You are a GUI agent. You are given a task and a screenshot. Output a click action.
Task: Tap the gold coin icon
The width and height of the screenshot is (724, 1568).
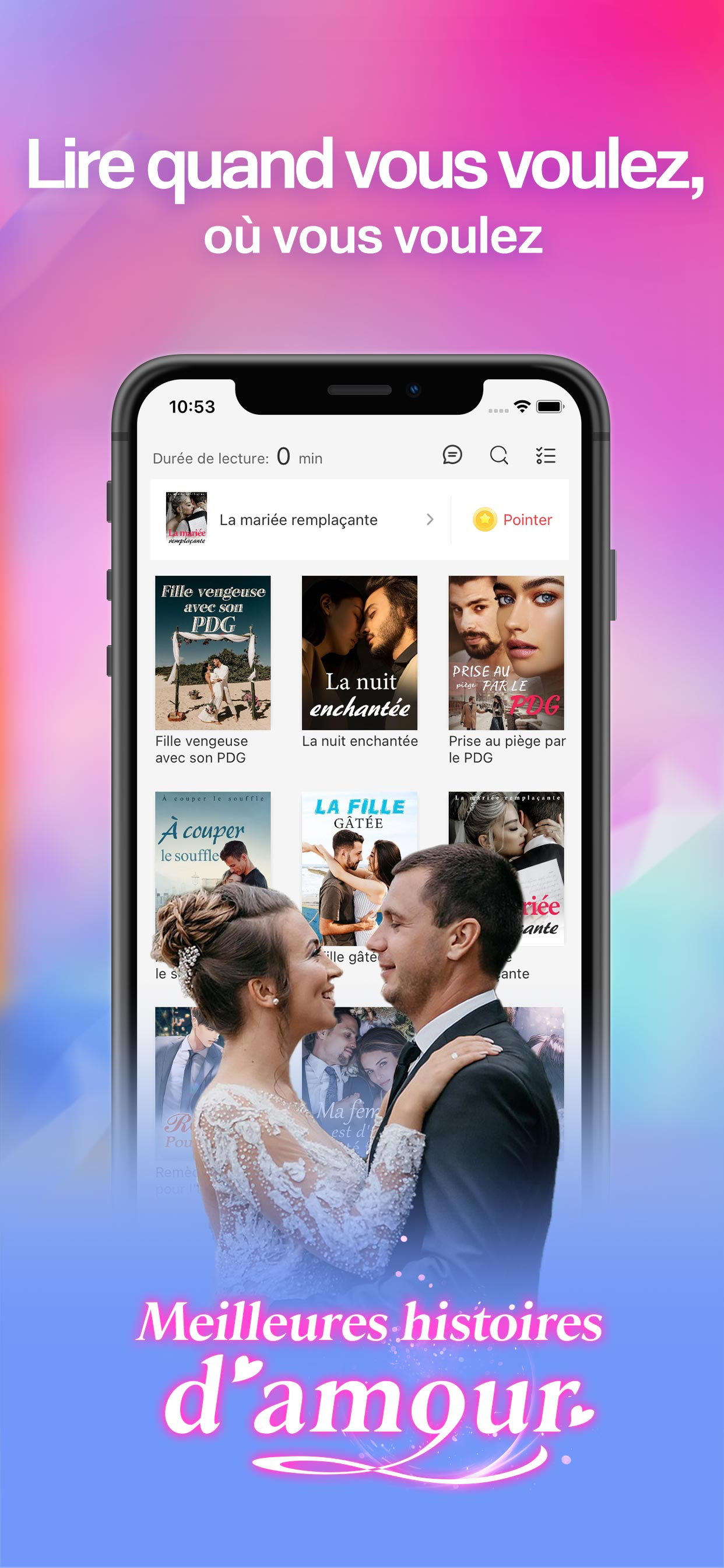(485, 519)
